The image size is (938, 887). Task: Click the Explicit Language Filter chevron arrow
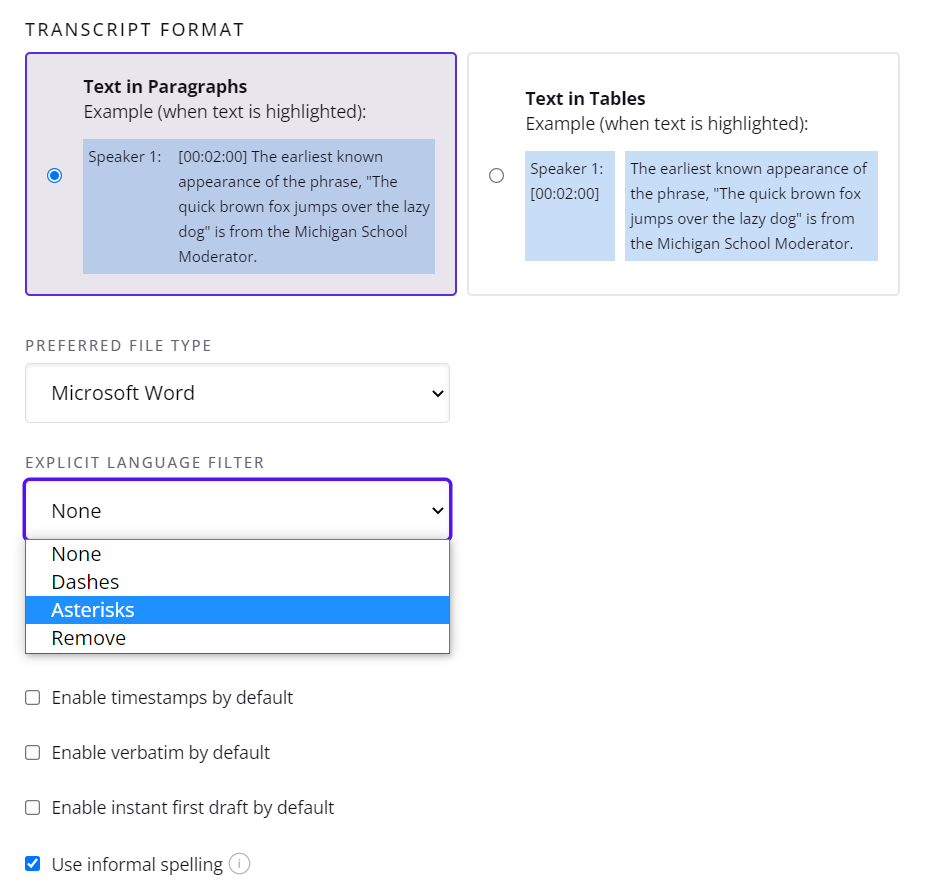[438, 511]
